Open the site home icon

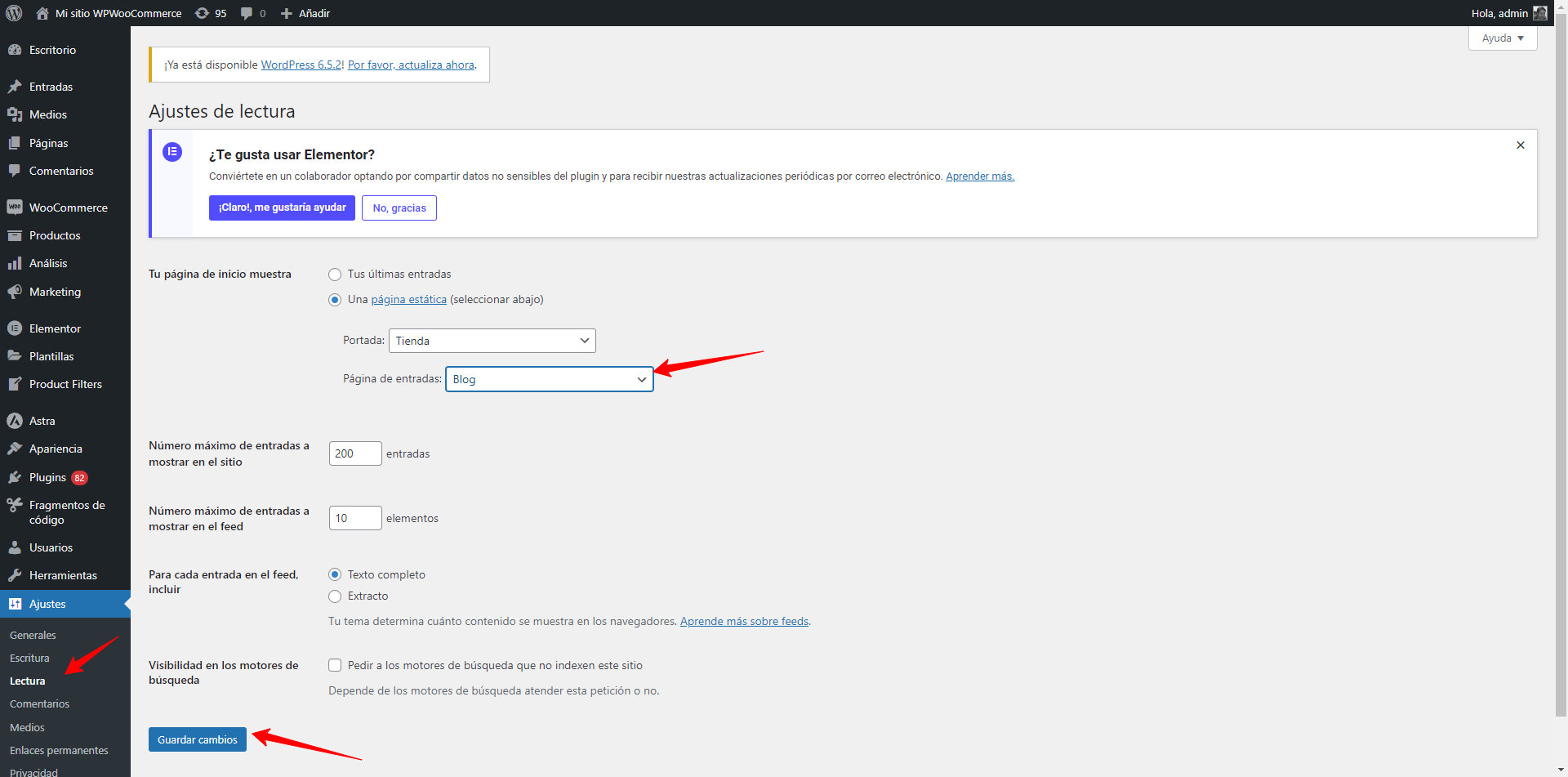click(42, 13)
